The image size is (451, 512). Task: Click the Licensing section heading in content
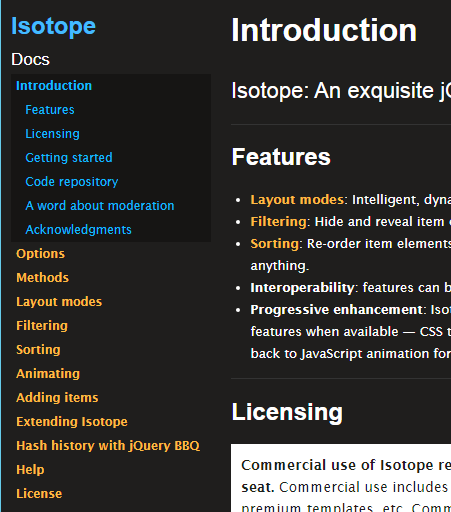pos(287,412)
